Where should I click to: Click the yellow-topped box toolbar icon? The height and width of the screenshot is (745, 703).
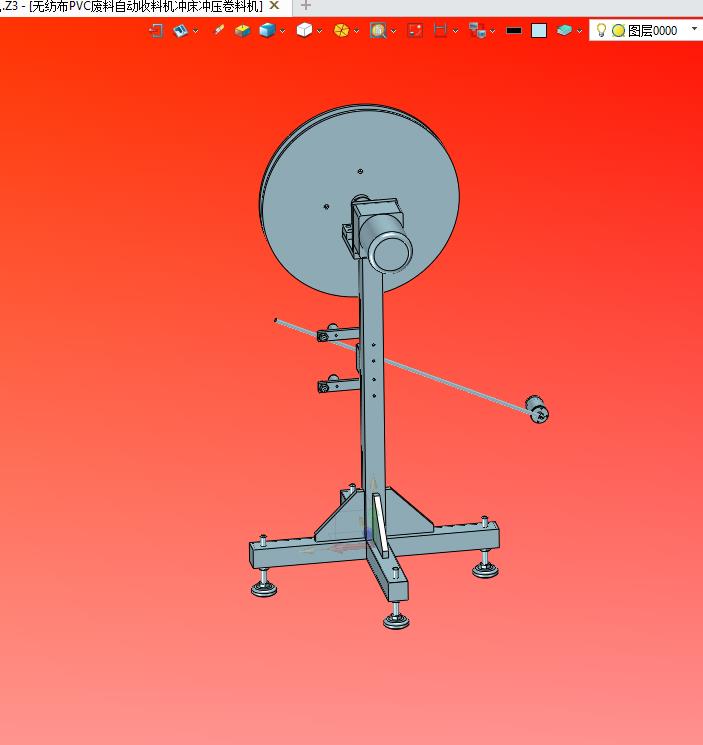point(242,31)
